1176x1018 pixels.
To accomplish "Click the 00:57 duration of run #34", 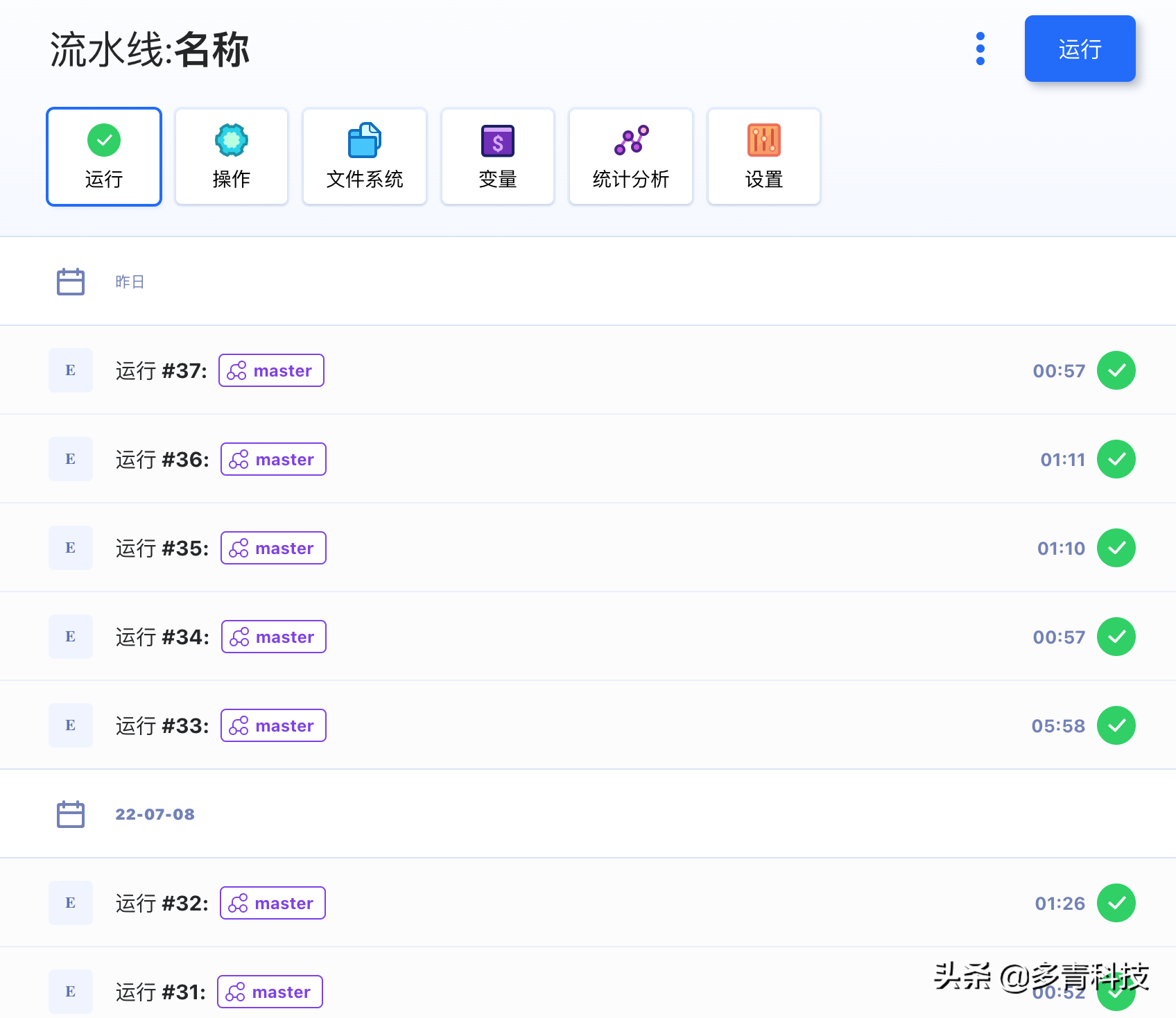I will (1059, 637).
